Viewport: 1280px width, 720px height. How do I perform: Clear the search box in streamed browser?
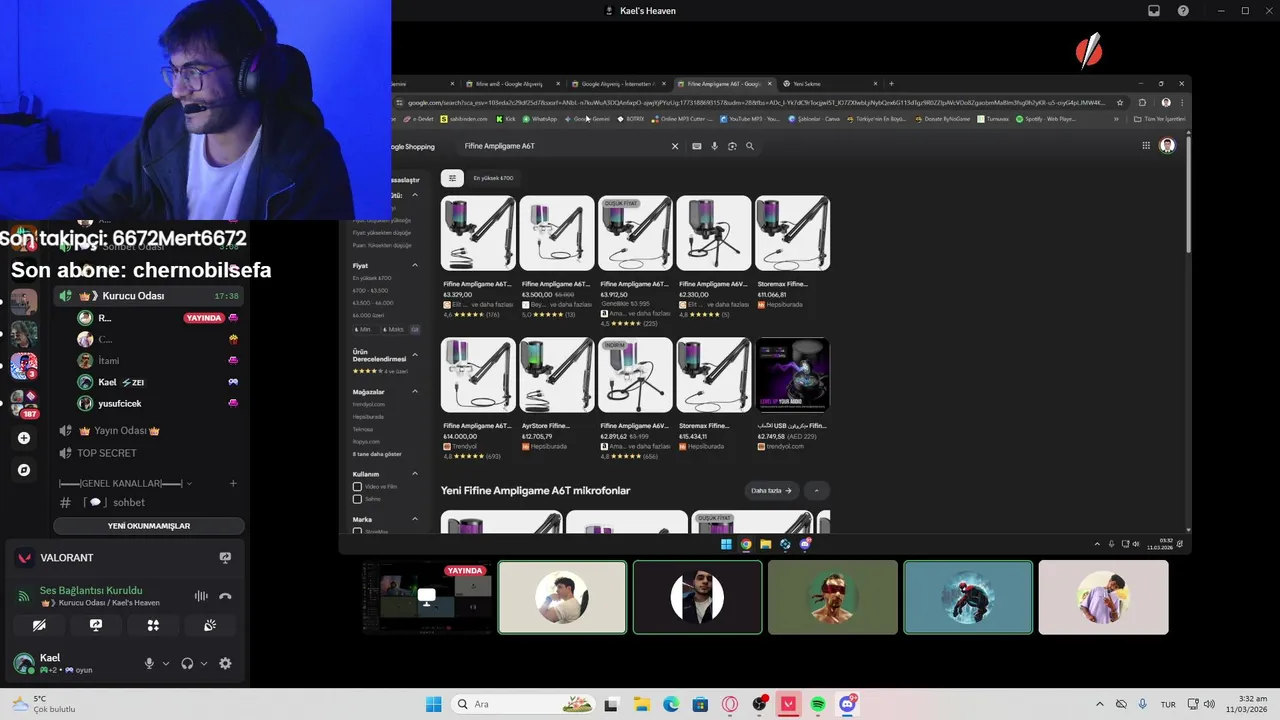(674, 146)
